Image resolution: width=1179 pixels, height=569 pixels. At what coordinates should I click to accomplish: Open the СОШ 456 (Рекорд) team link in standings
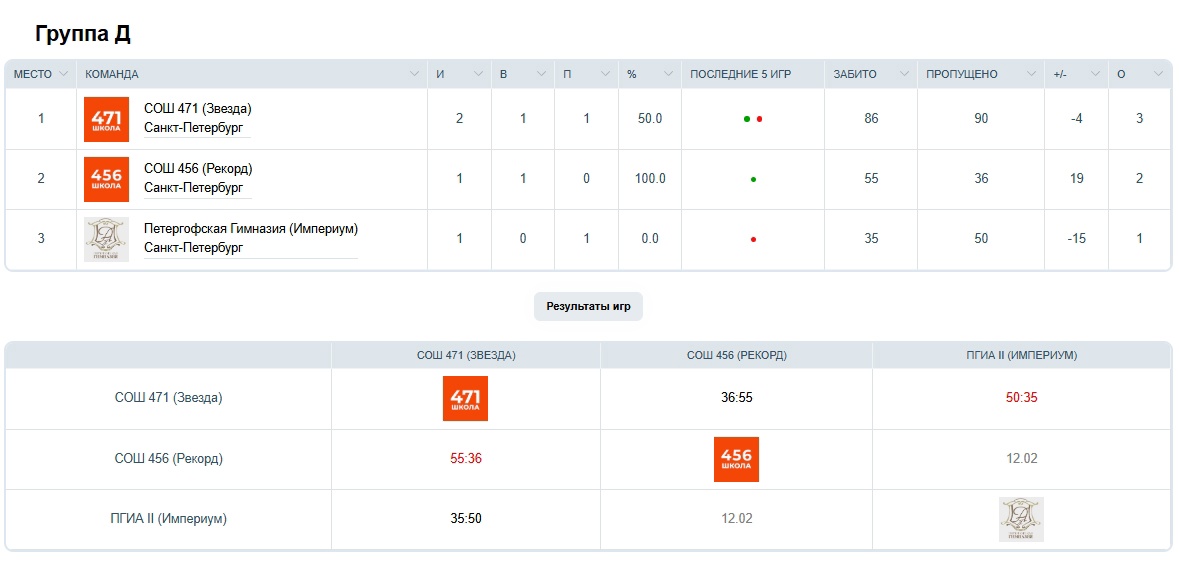tap(198, 168)
